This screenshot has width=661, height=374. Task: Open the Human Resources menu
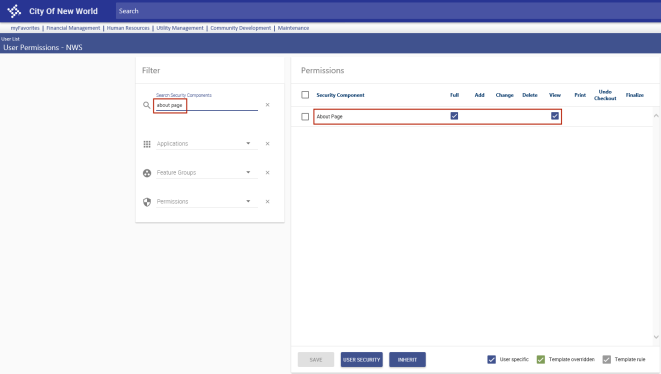(128, 28)
